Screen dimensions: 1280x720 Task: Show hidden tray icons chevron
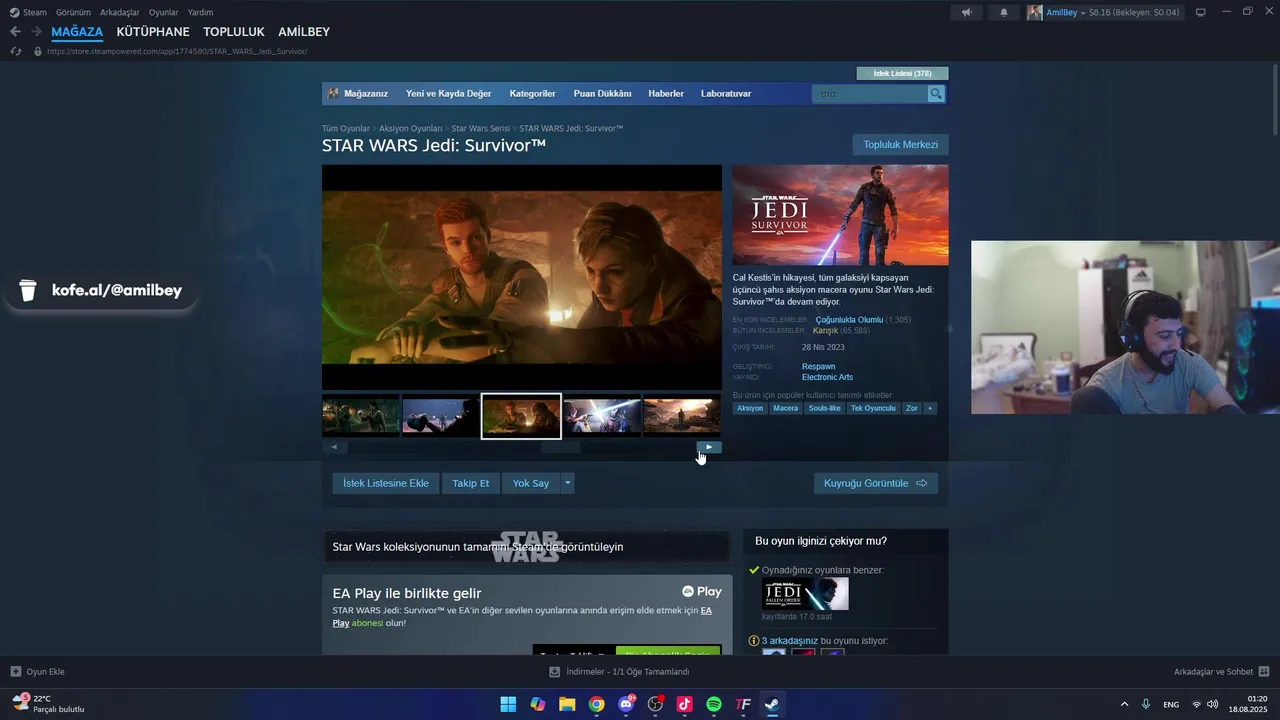1124,704
